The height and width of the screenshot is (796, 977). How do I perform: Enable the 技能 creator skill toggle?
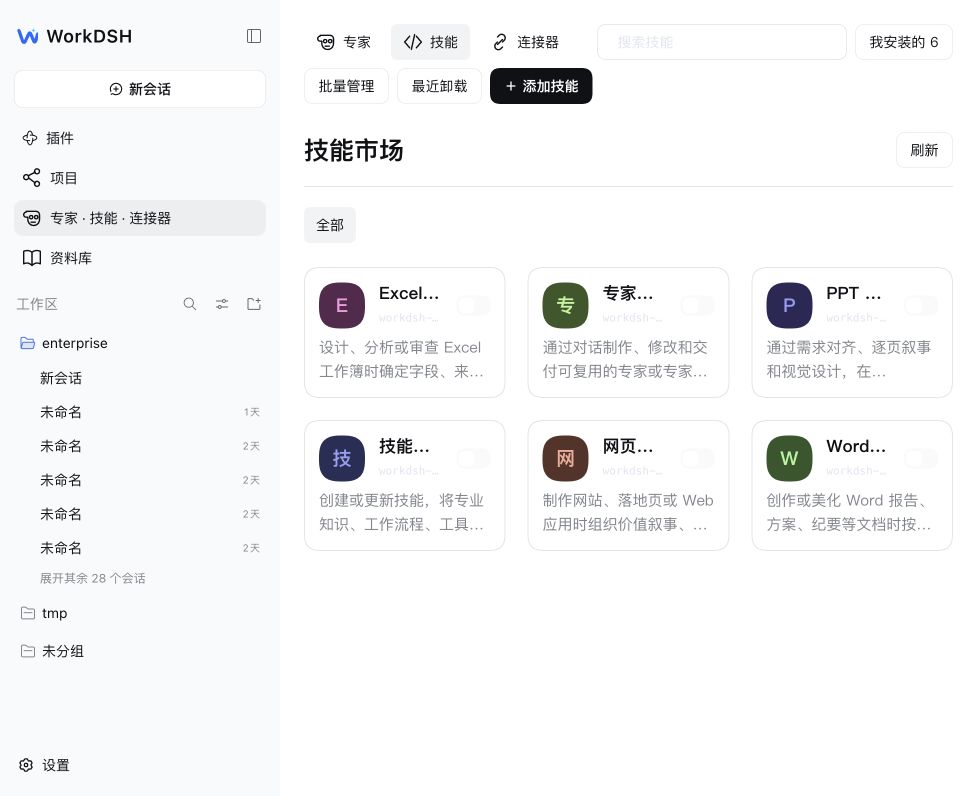pyautogui.click(x=474, y=458)
